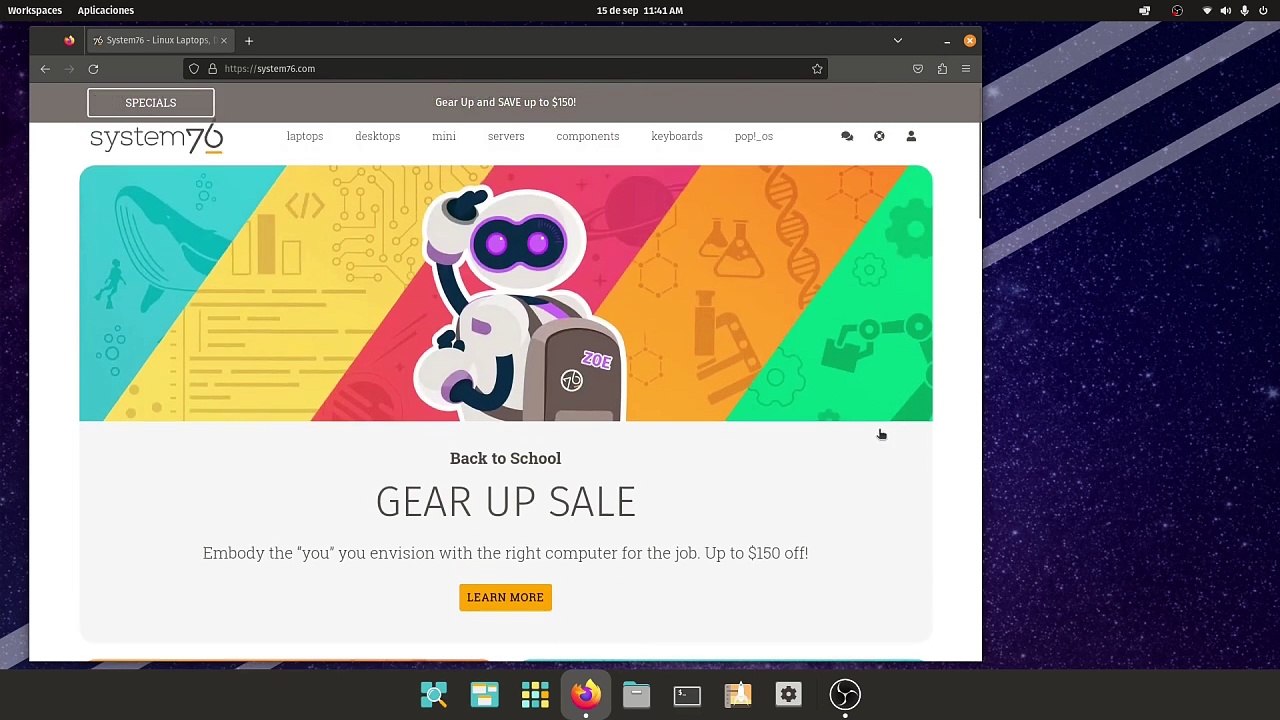The image size is (1280, 720).
Task: Open the volume speaker indicator
Action: click(1226, 11)
